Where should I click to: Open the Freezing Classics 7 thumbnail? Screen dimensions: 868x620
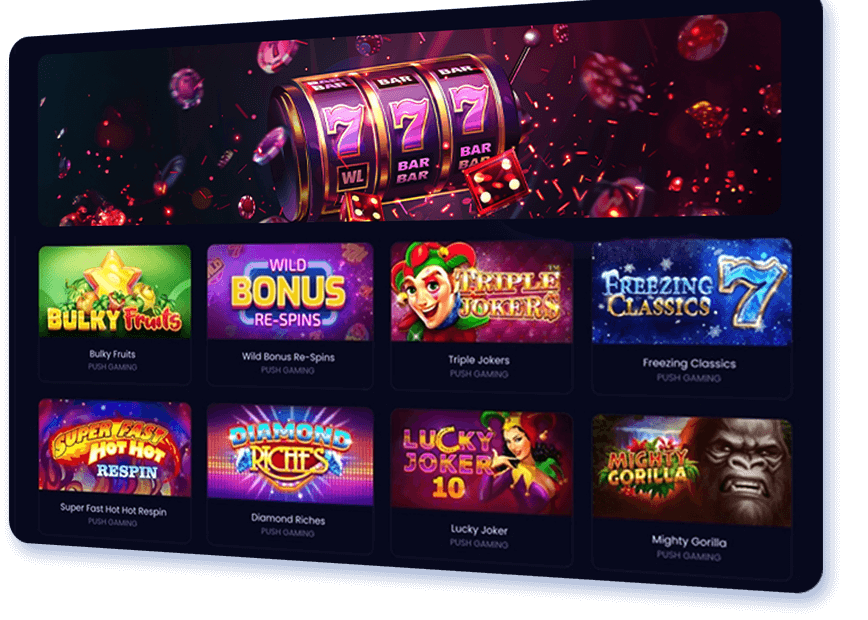pyautogui.click(x=692, y=292)
